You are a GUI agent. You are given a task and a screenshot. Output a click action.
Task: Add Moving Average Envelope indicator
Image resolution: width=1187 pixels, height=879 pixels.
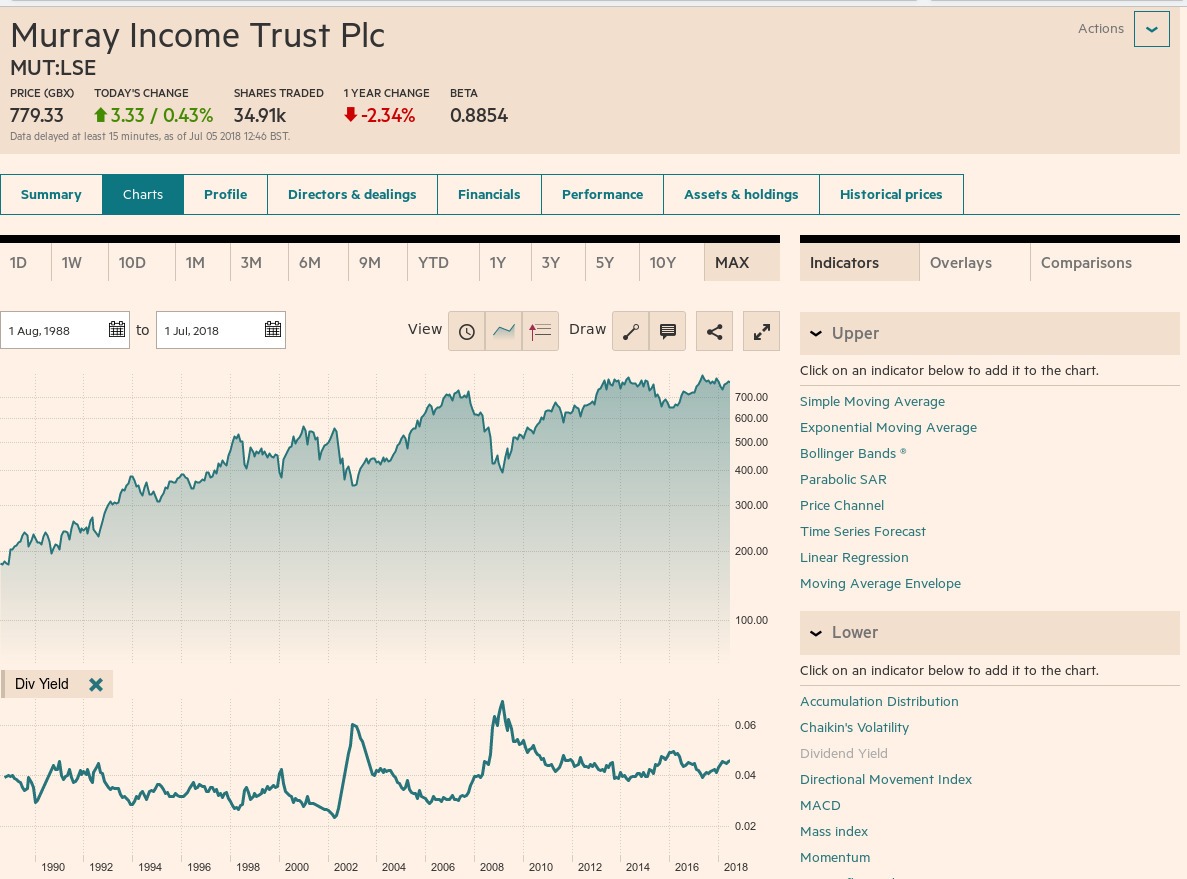pyautogui.click(x=880, y=584)
